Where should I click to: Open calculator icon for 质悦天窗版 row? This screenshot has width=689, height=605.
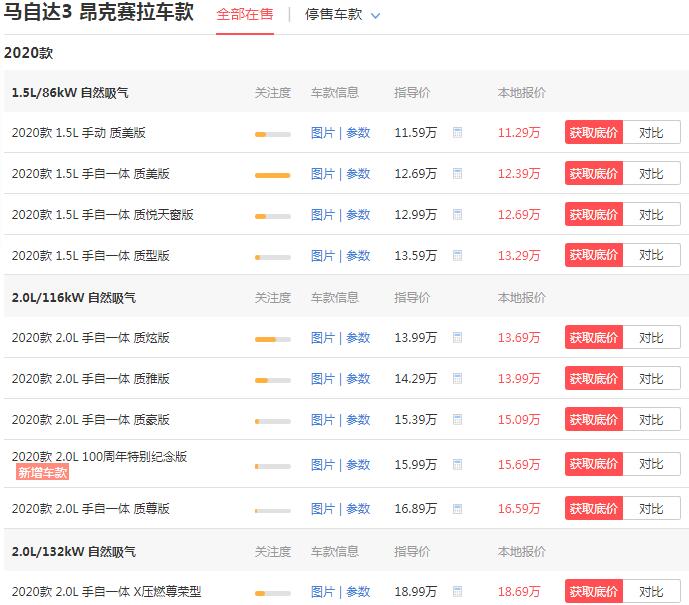coord(457,214)
